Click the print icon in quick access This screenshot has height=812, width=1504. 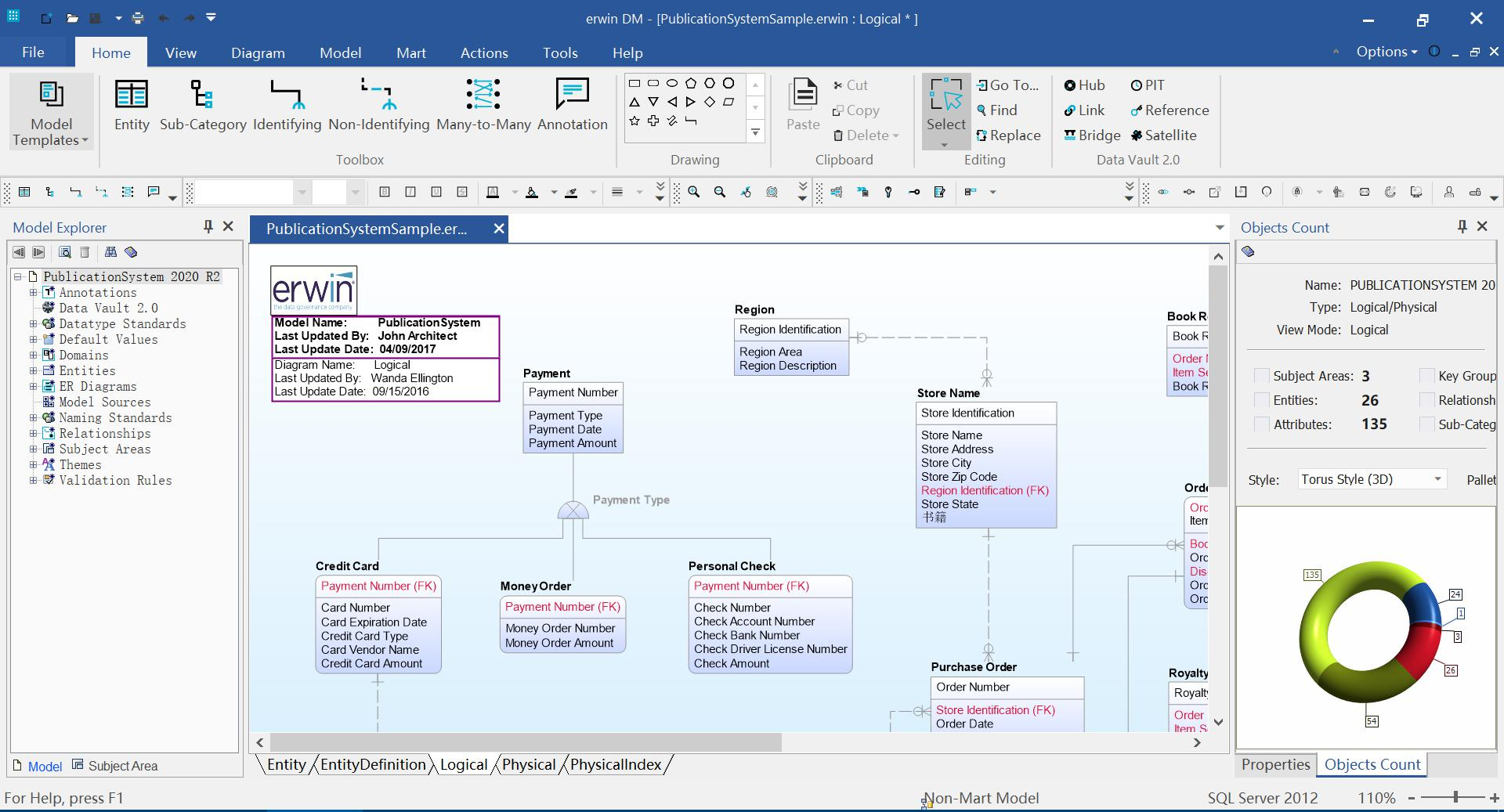click(x=138, y=17)
